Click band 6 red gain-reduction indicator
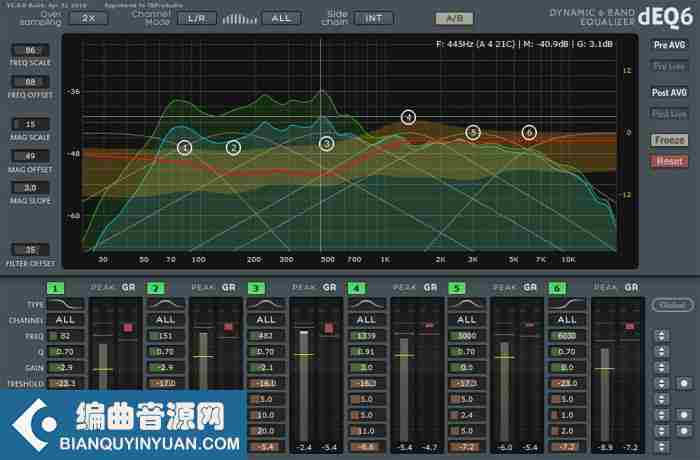Viewport: 700px width, 460px height. [x=630, y=326]
